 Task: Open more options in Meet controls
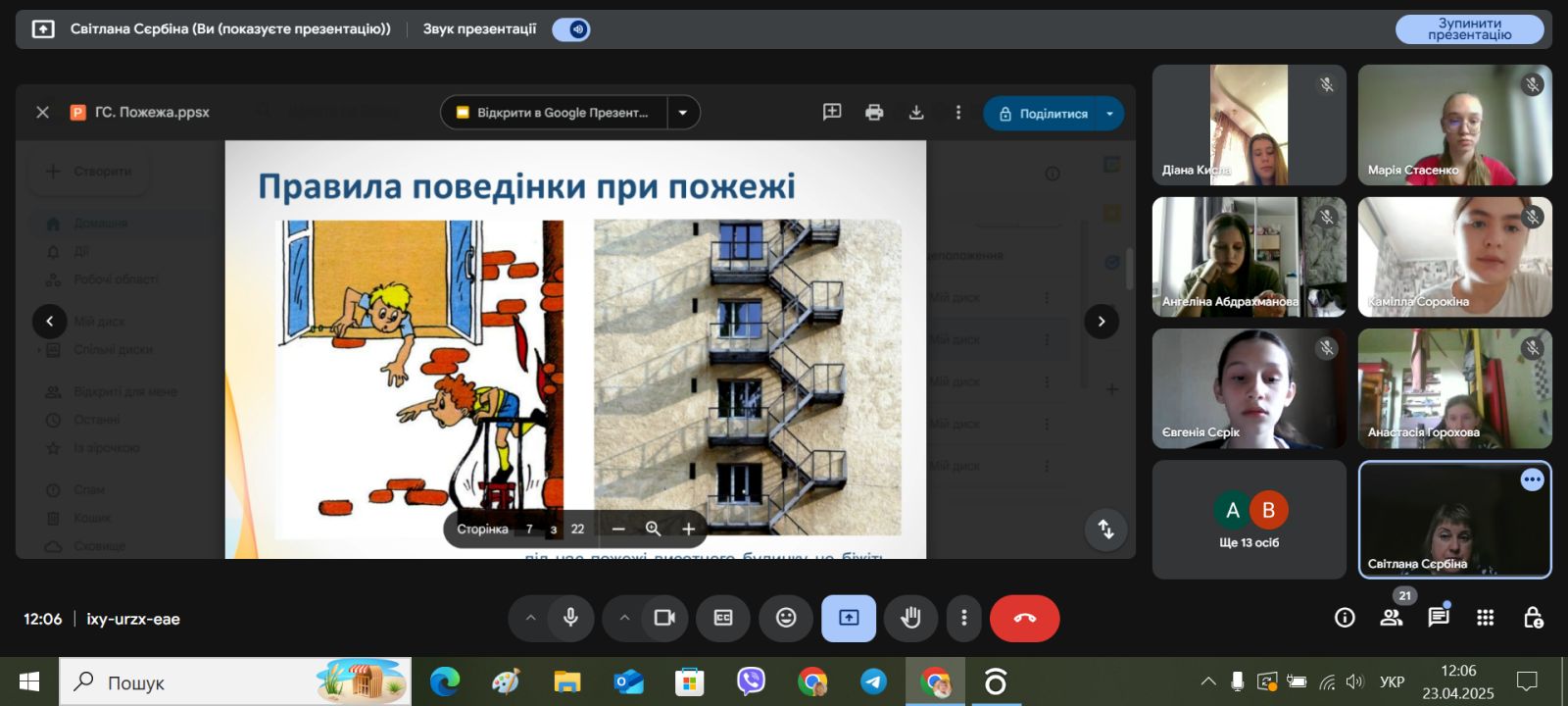964,618
